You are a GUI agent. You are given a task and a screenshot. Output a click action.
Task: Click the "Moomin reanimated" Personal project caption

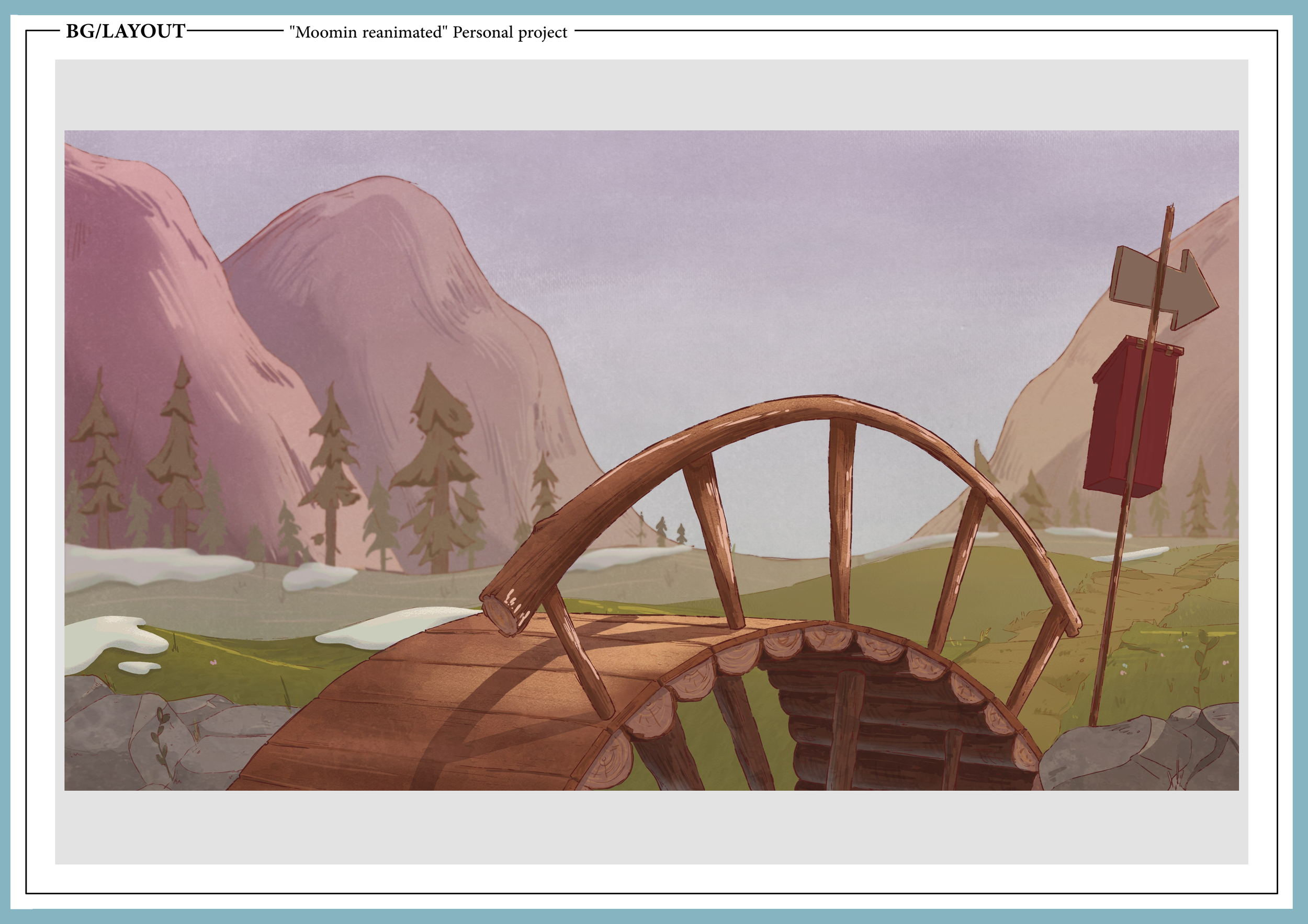[428, 32]
